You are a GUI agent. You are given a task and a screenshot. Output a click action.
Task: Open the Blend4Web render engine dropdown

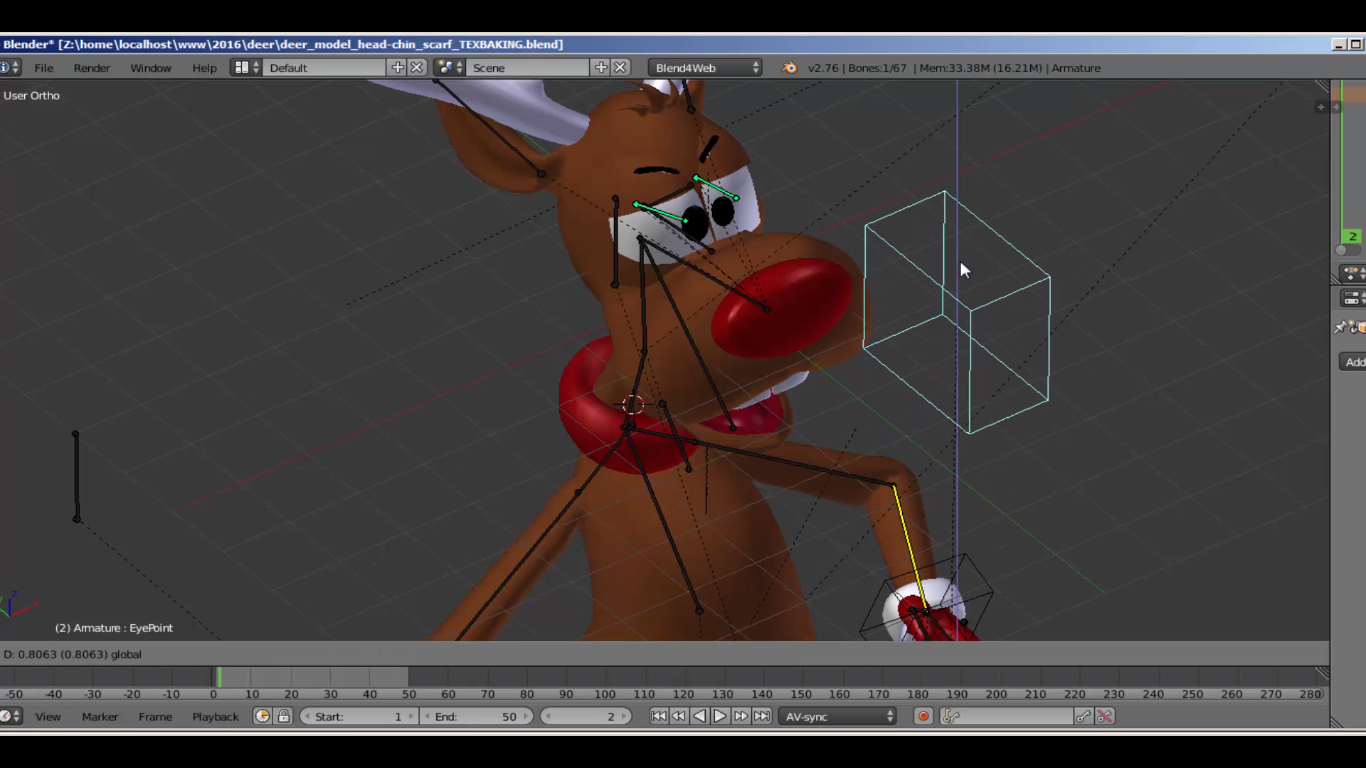pyautogui.click(x=705, y=68)
